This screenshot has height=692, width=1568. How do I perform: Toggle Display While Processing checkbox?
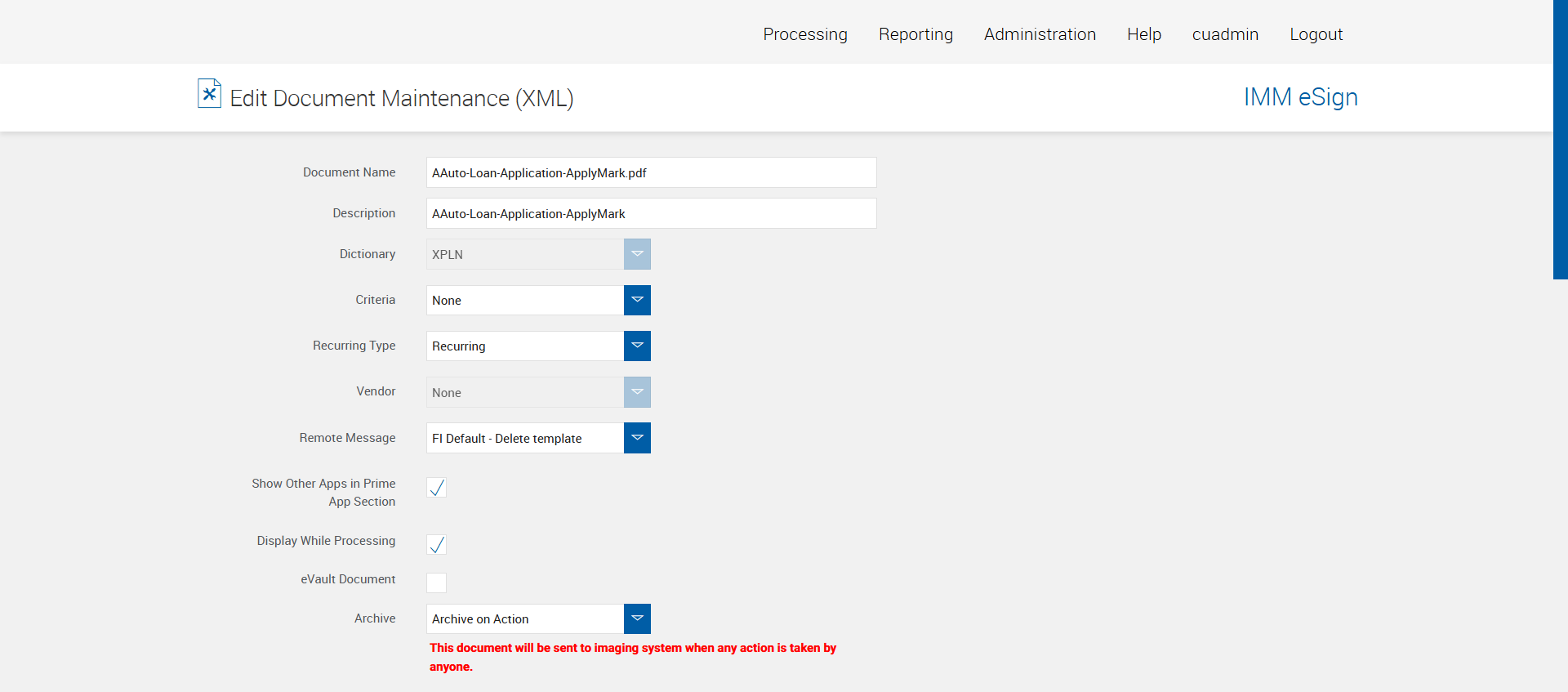[x=437, y=545]
